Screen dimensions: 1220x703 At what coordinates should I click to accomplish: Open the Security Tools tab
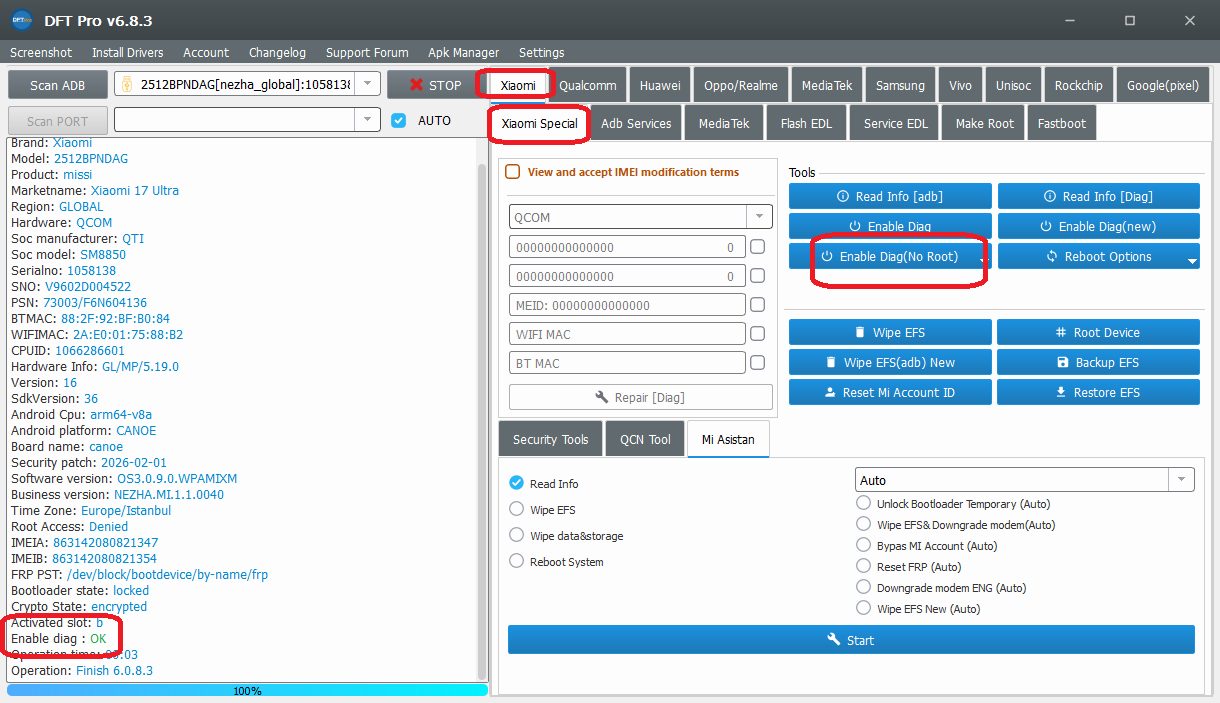[550, 439]
